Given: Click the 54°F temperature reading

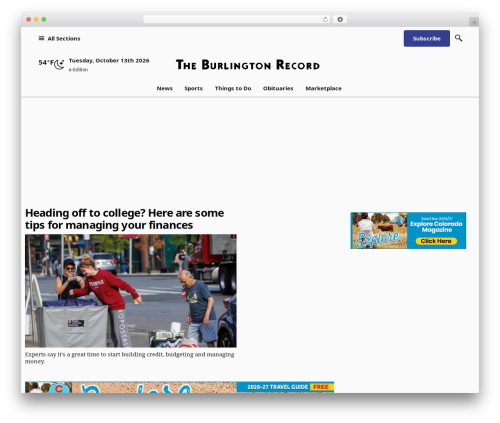Looking at the screenshot, I should click(x=46, y=62).
